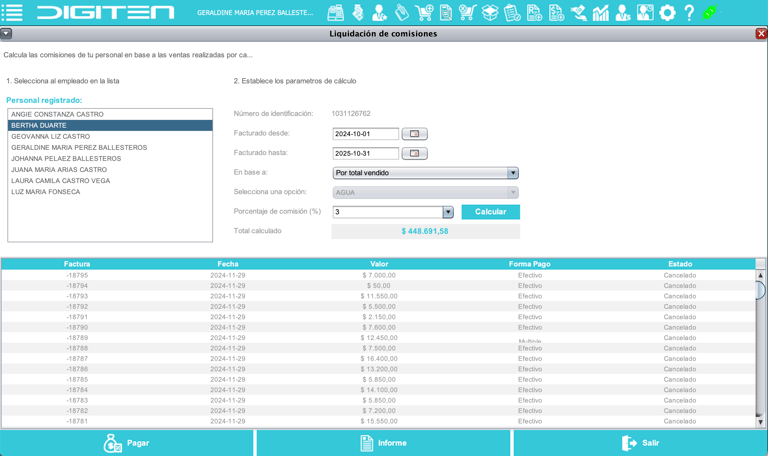Click the $ 15.550,00 value cell
This screenshot has height=456, width=768.
point(379,421)
